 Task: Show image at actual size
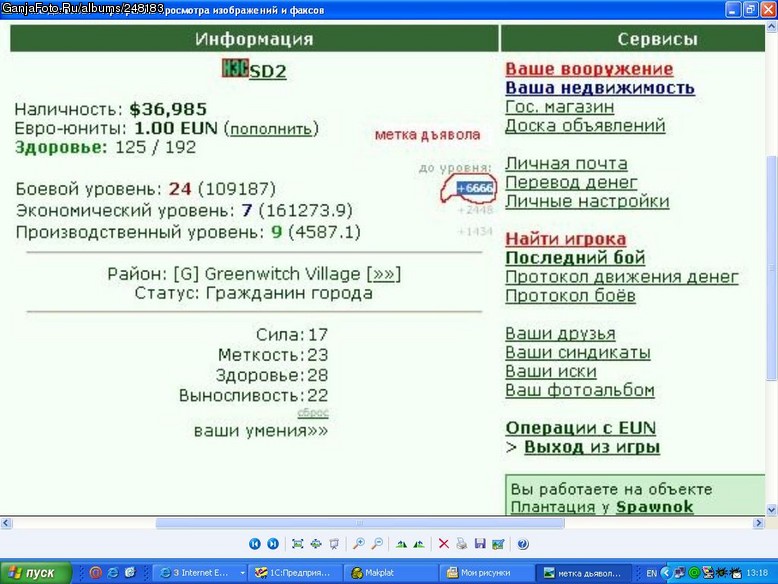316,544
